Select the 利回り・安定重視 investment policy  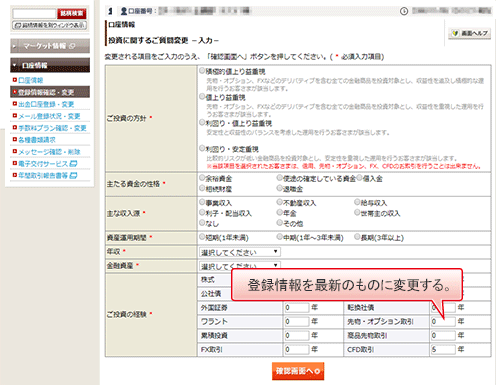click(202, 148)
